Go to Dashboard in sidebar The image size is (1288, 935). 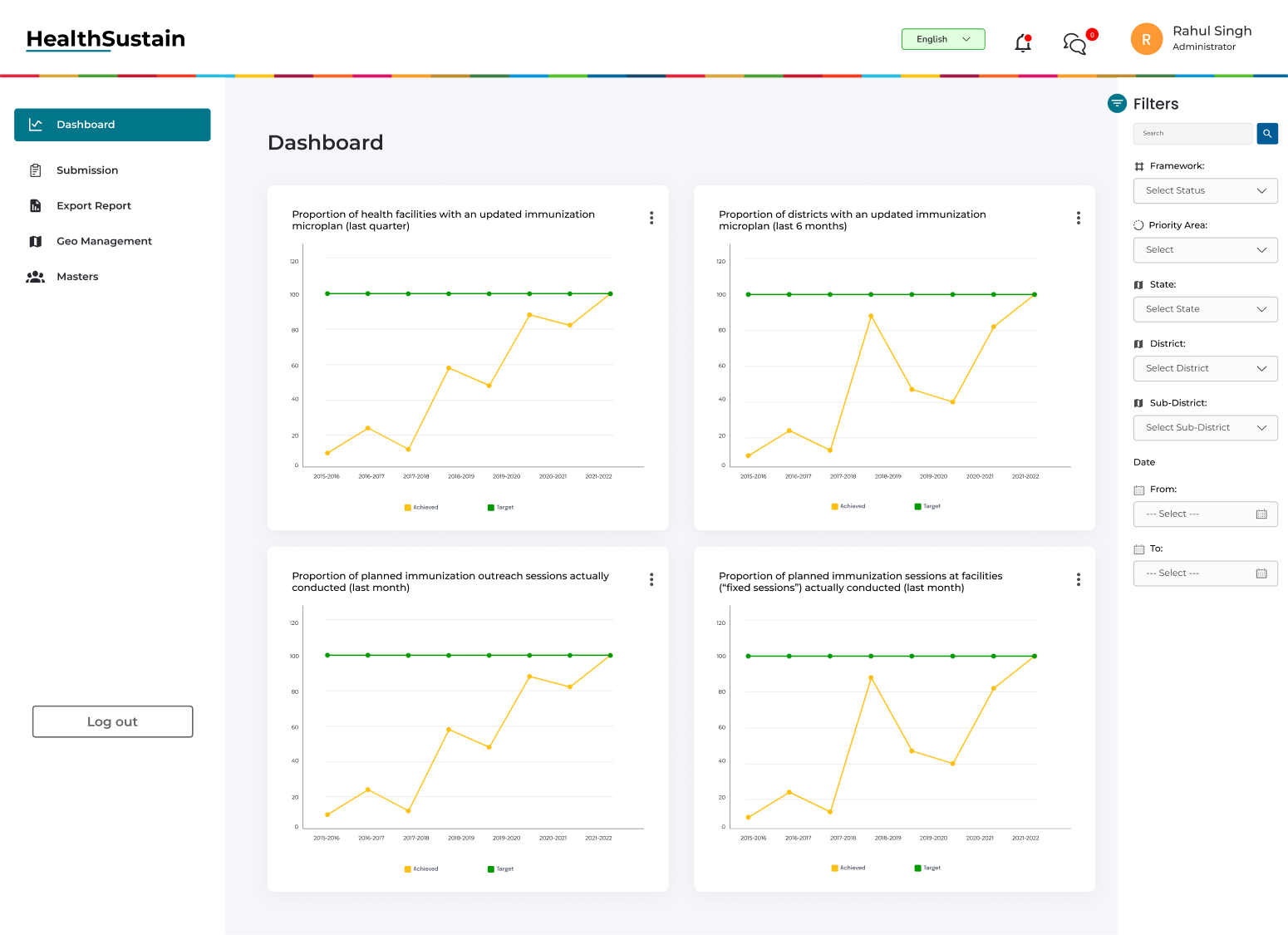coord(112,125)
